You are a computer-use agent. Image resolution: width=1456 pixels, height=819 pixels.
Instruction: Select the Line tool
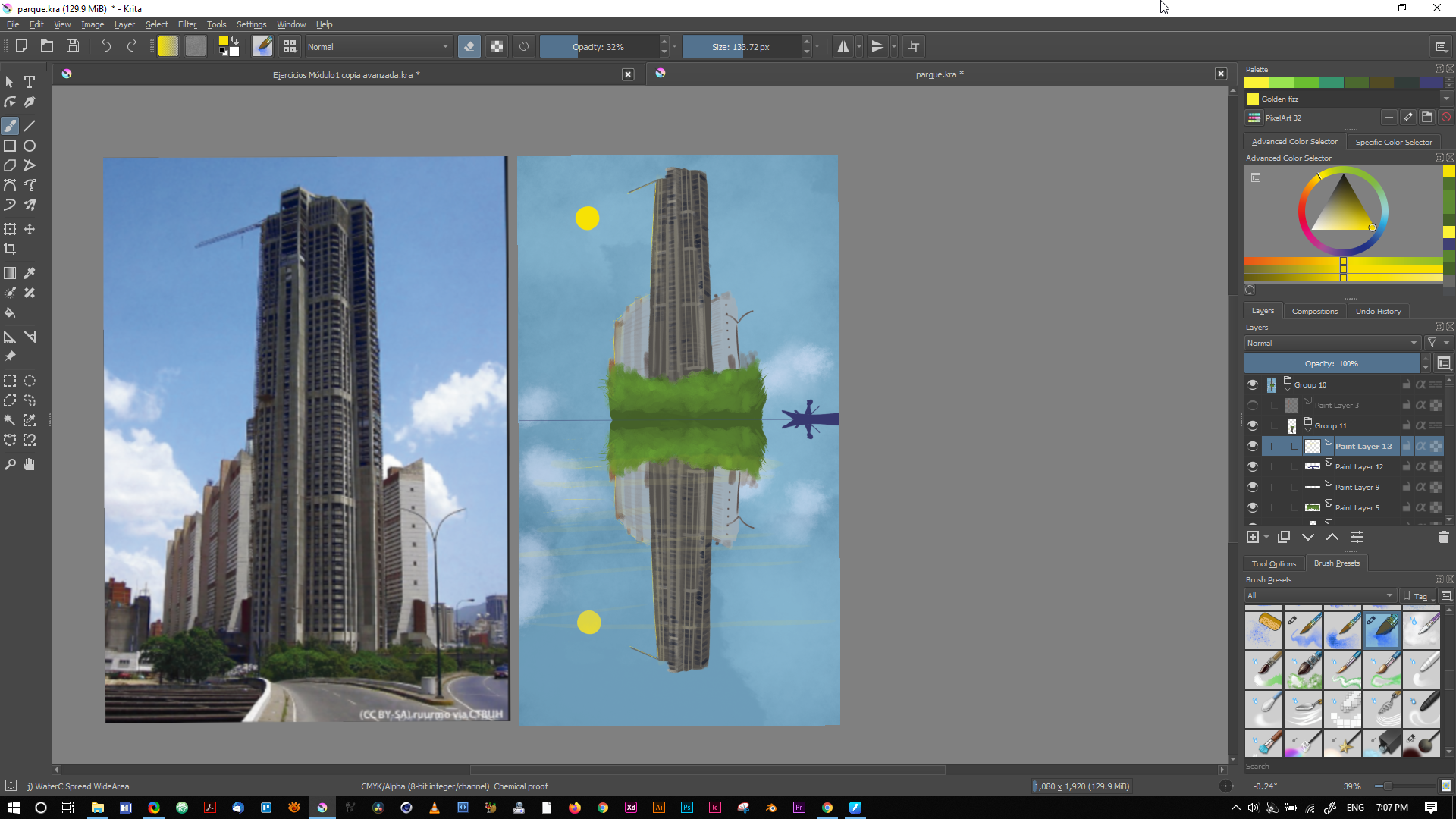point(30,126)
